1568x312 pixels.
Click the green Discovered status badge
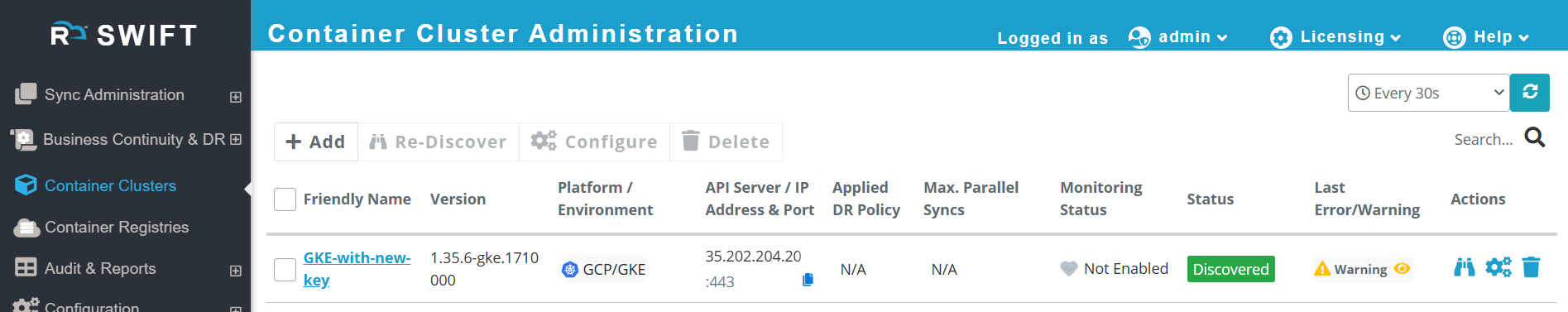click(x=1230, y=269)
